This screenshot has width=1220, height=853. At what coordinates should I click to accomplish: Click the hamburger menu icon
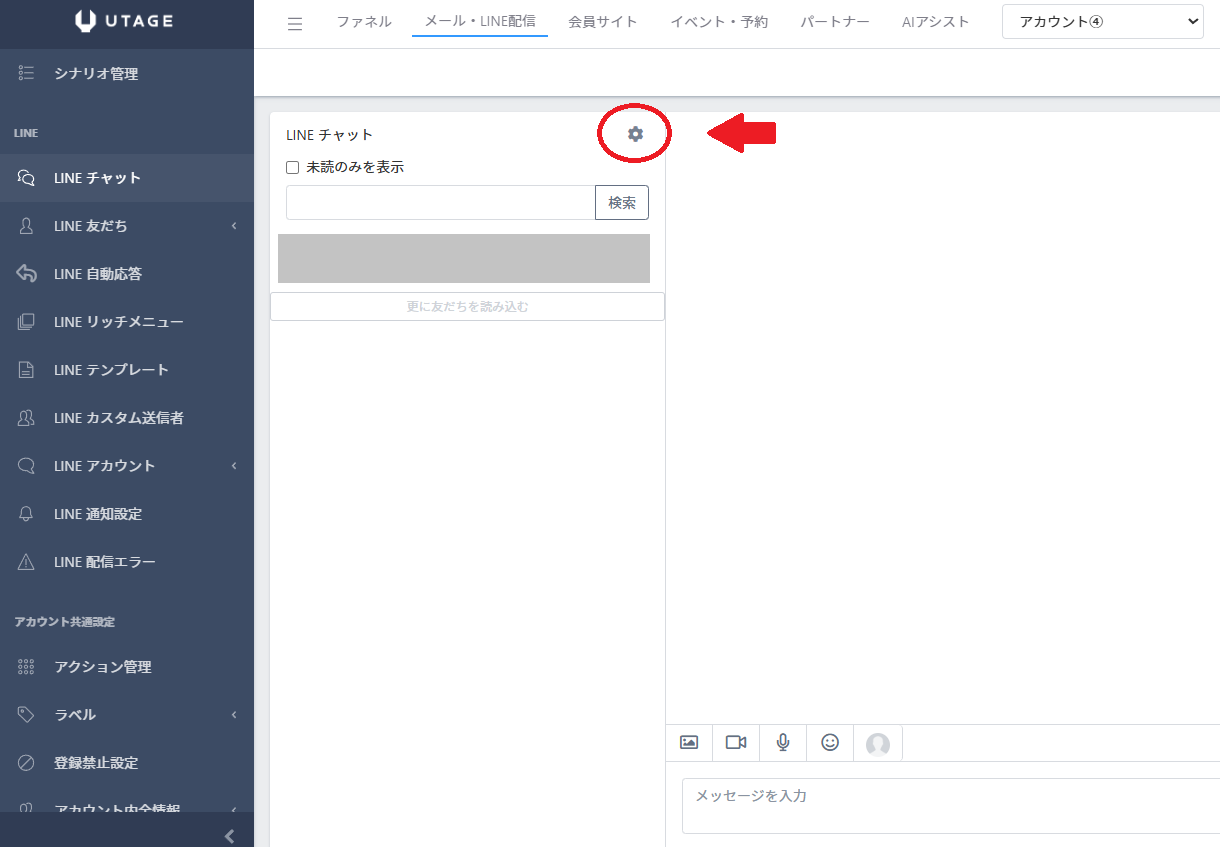[x=295, y=24]
